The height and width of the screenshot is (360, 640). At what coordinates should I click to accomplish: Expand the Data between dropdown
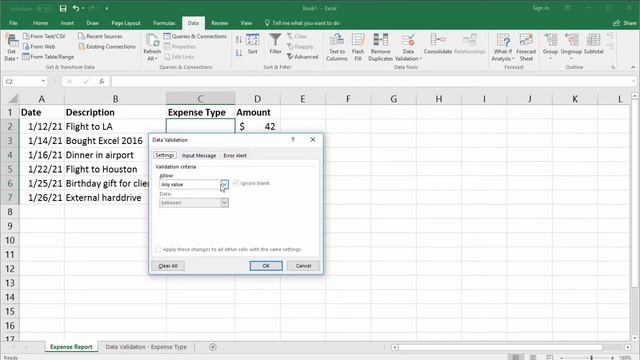(224, 203)
